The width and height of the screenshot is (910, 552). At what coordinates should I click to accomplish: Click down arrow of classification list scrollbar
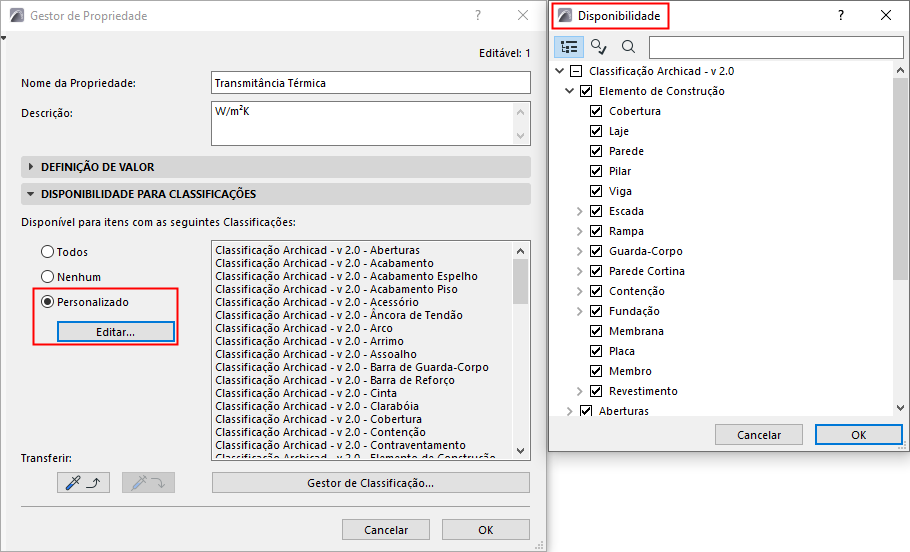click(x=521, y=451)
